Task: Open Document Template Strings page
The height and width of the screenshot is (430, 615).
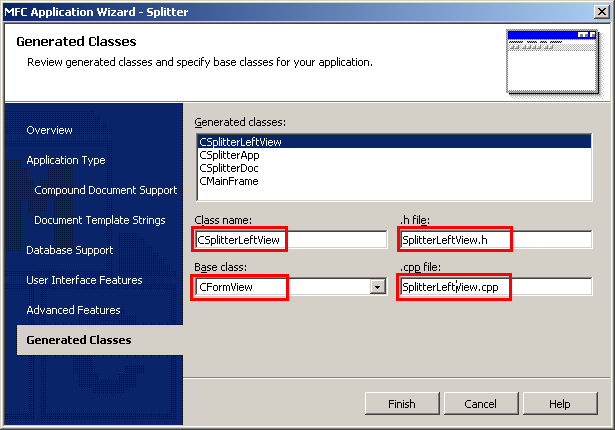Action: [100, 220]
